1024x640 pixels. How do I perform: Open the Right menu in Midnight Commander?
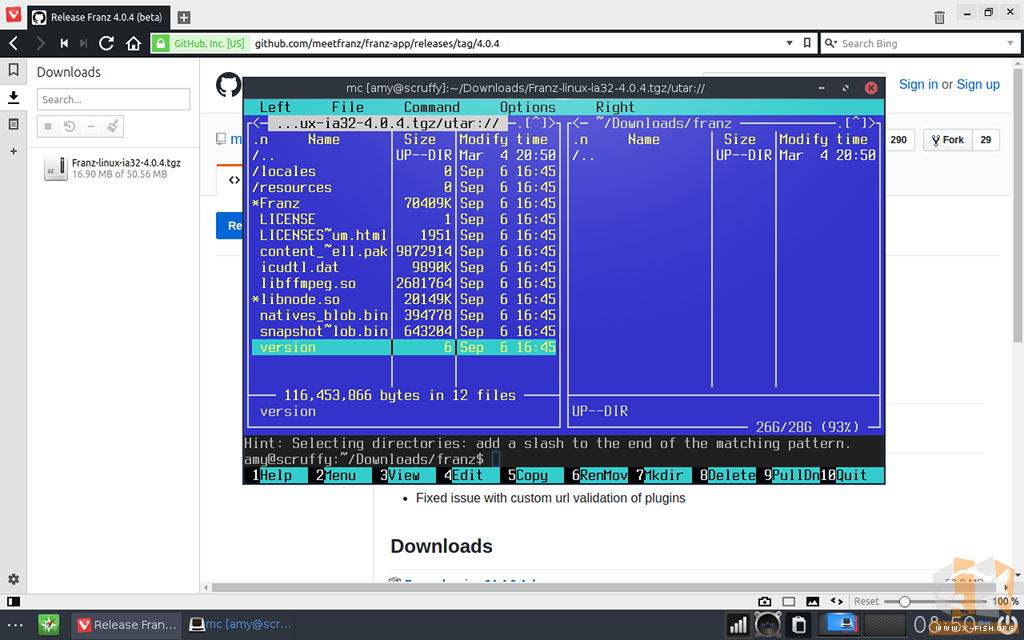pos(615,107)
